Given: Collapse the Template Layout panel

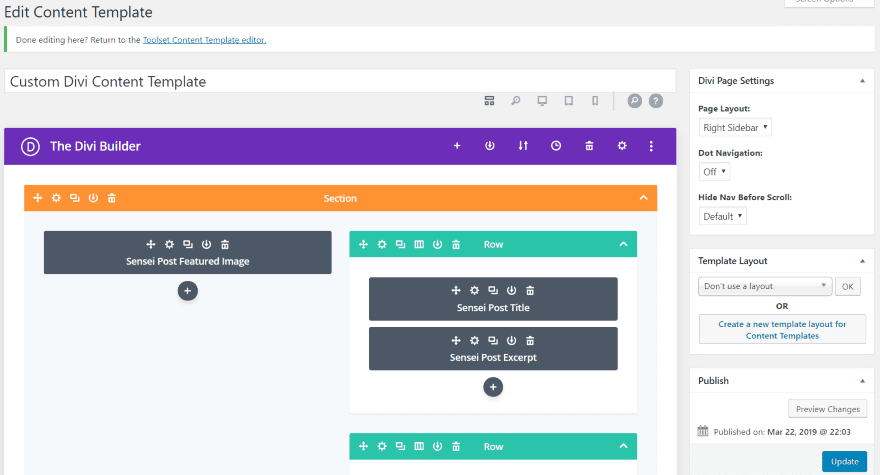Looking at the screenshot, I should coord(862,261).
